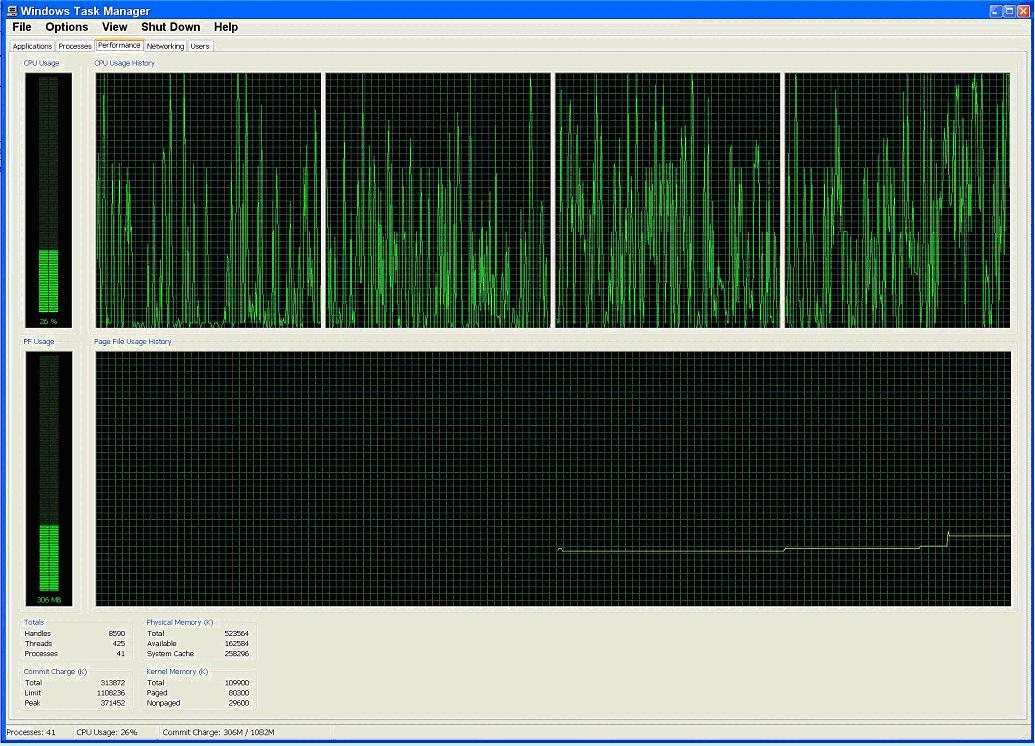The width and height of the screenshot is (1035, 746).
Task: Select the Limit value "1108236"
Action: point(111,693)
